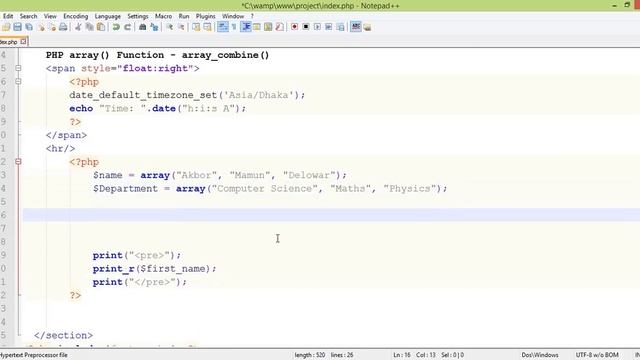
Task: Click the Zoom In toolbar icon
Action: pos(169,27)
